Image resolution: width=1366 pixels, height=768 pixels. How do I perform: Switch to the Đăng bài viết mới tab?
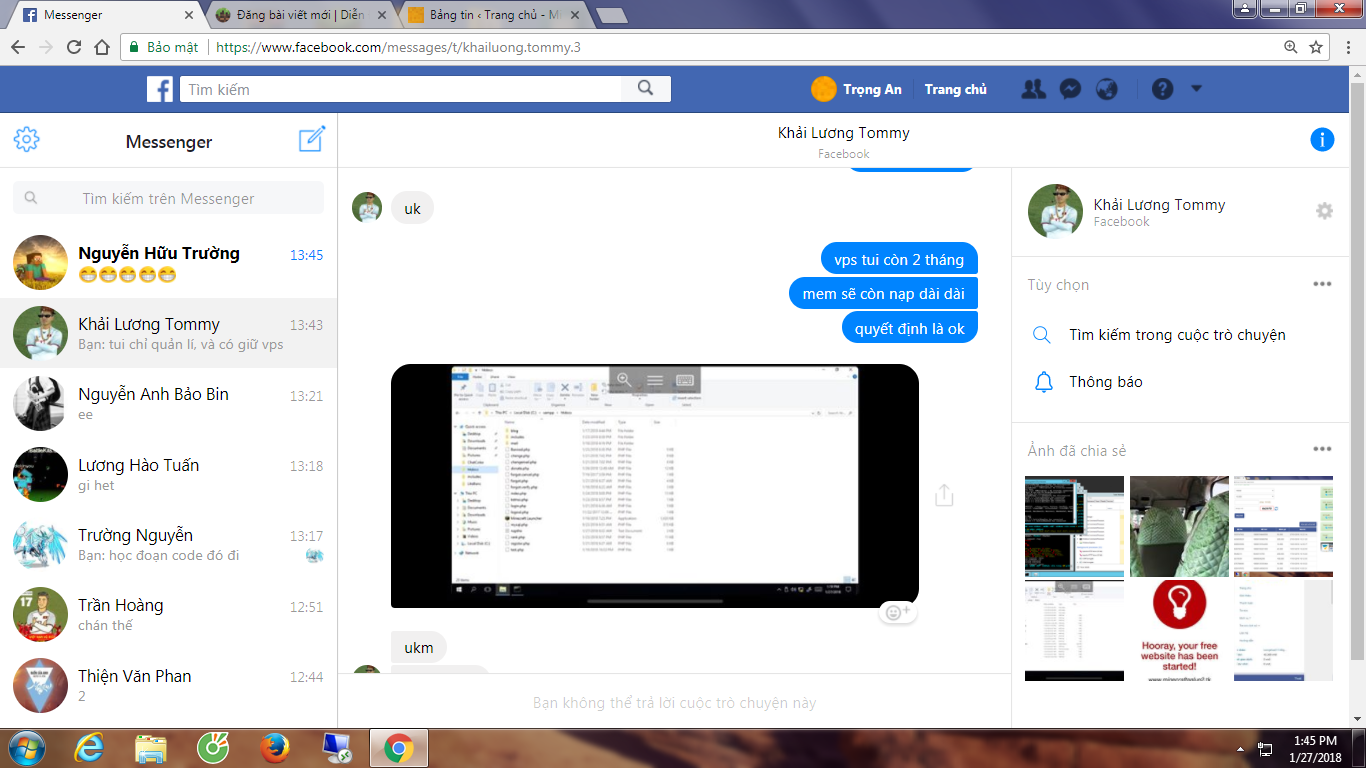tap(300, 15)
